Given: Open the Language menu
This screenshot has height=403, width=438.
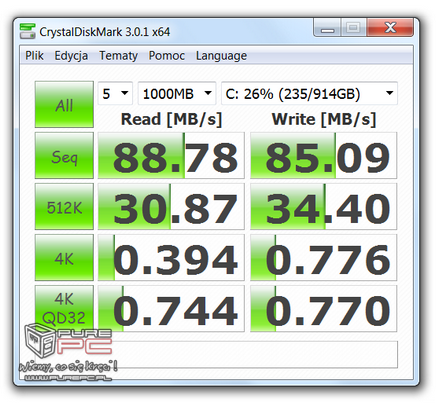Looking at the screenshot, I should point(221,55).
